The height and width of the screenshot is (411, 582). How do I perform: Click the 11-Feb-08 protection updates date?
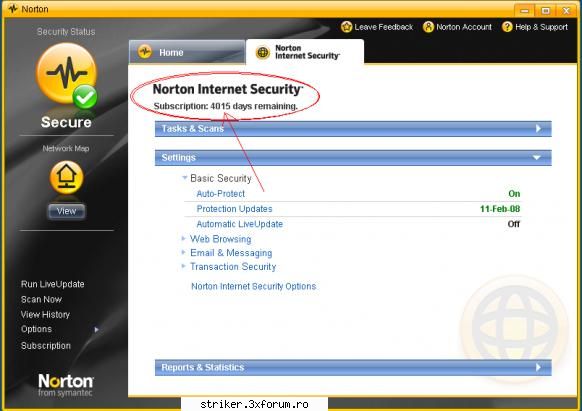pos(500,209)
